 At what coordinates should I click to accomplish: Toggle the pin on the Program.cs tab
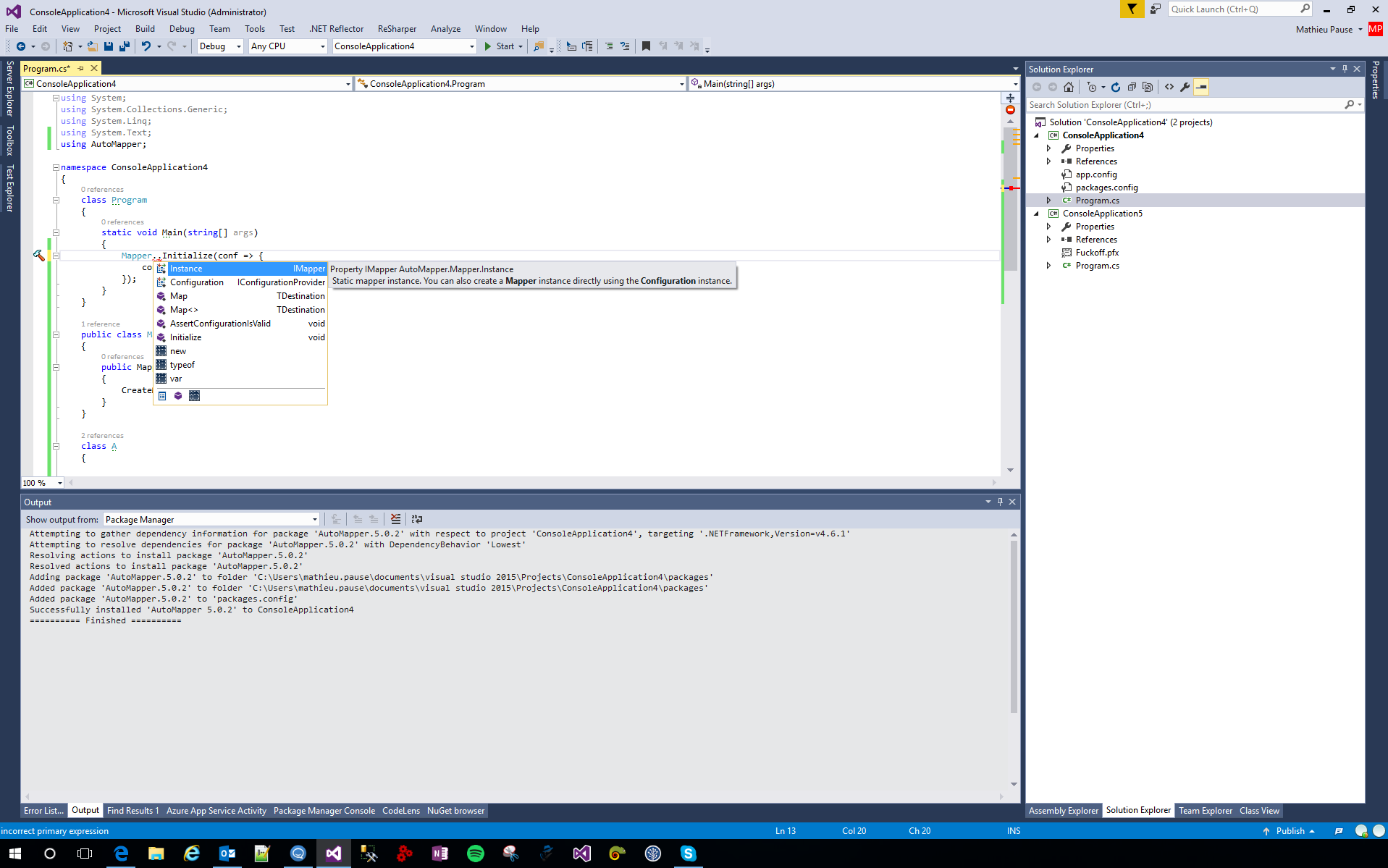[x=81, y=68]
